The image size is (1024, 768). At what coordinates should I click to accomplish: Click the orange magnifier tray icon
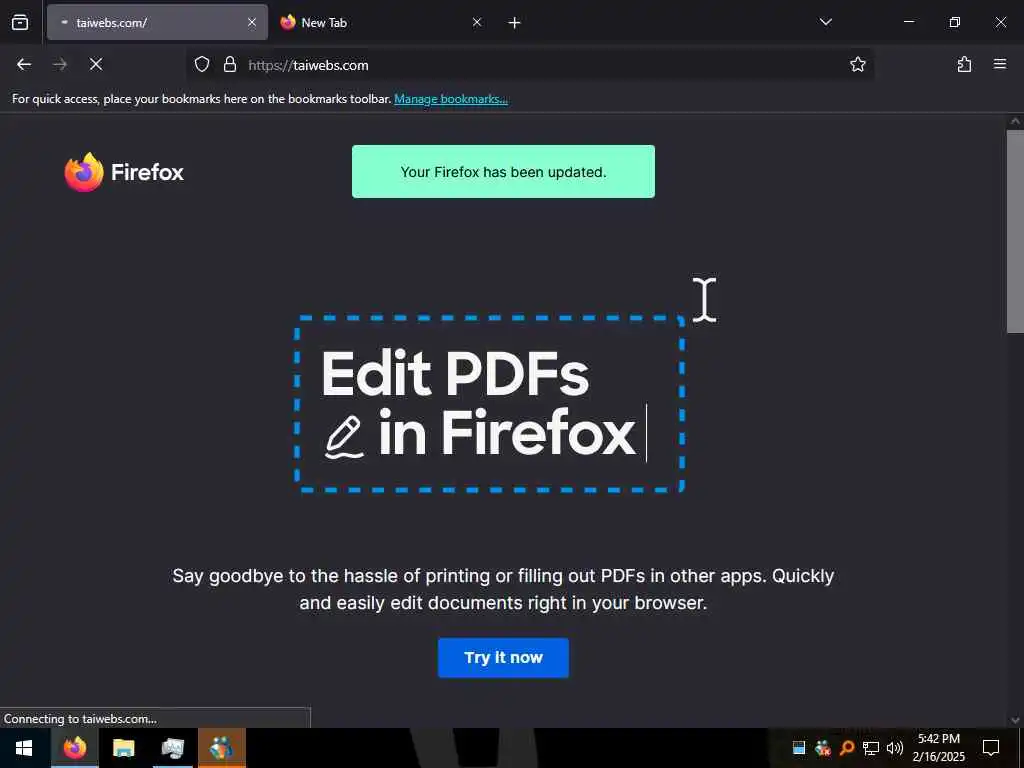847,748
